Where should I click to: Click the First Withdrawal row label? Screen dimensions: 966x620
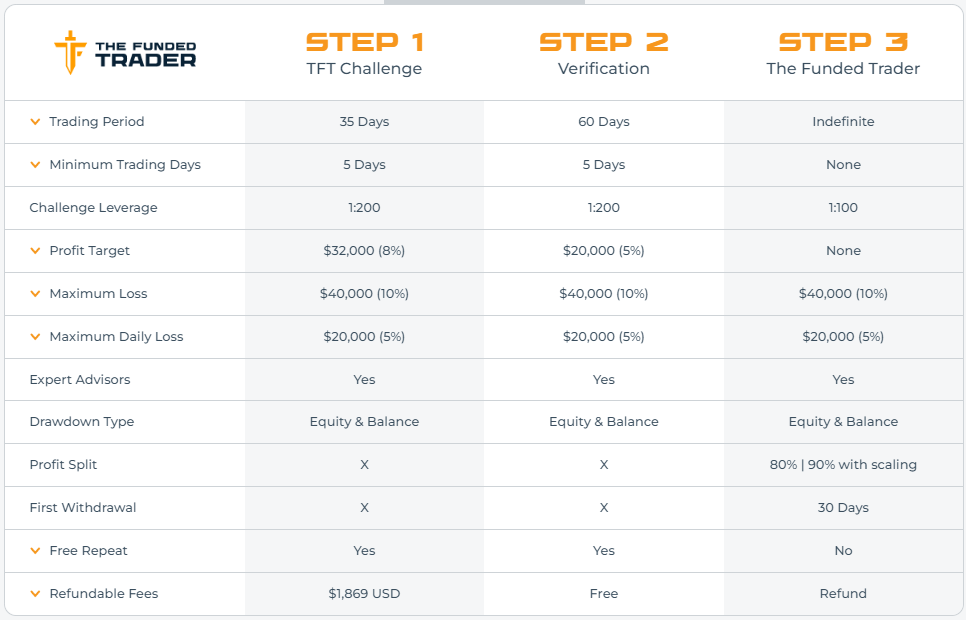(83, 508)
